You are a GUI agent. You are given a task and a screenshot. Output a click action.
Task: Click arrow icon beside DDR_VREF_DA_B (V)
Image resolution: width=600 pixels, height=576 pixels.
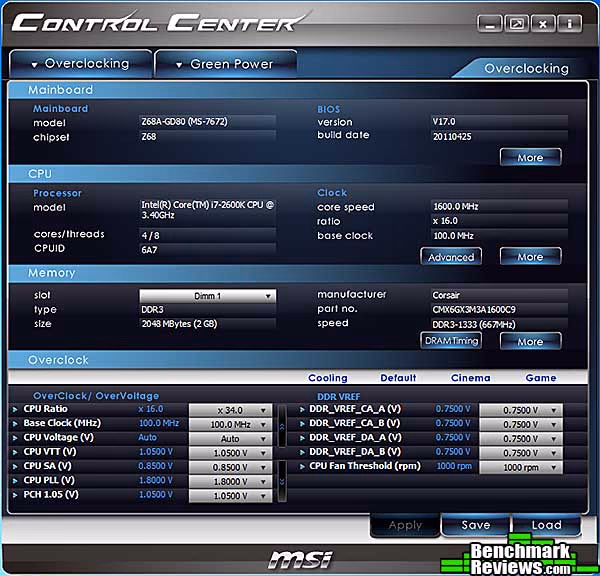coord(302,452)
